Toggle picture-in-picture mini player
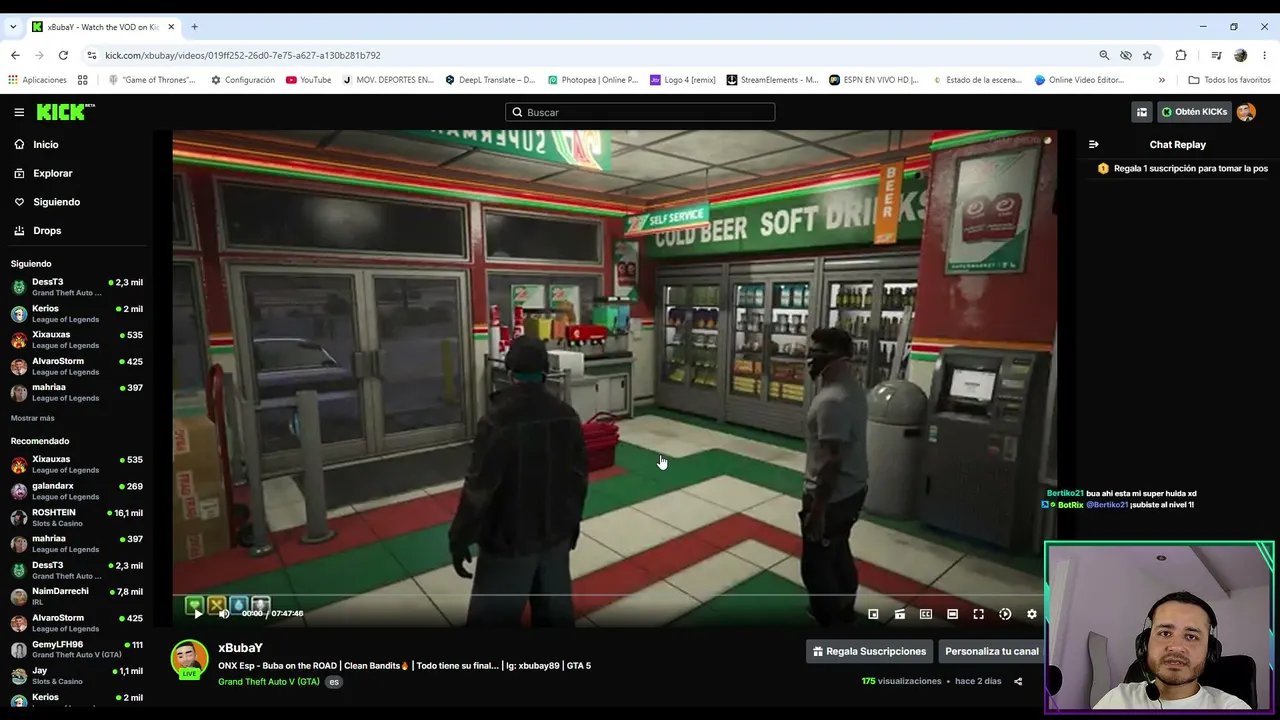This screenshot has width=1280, height=720. click(x=873, y=614)
